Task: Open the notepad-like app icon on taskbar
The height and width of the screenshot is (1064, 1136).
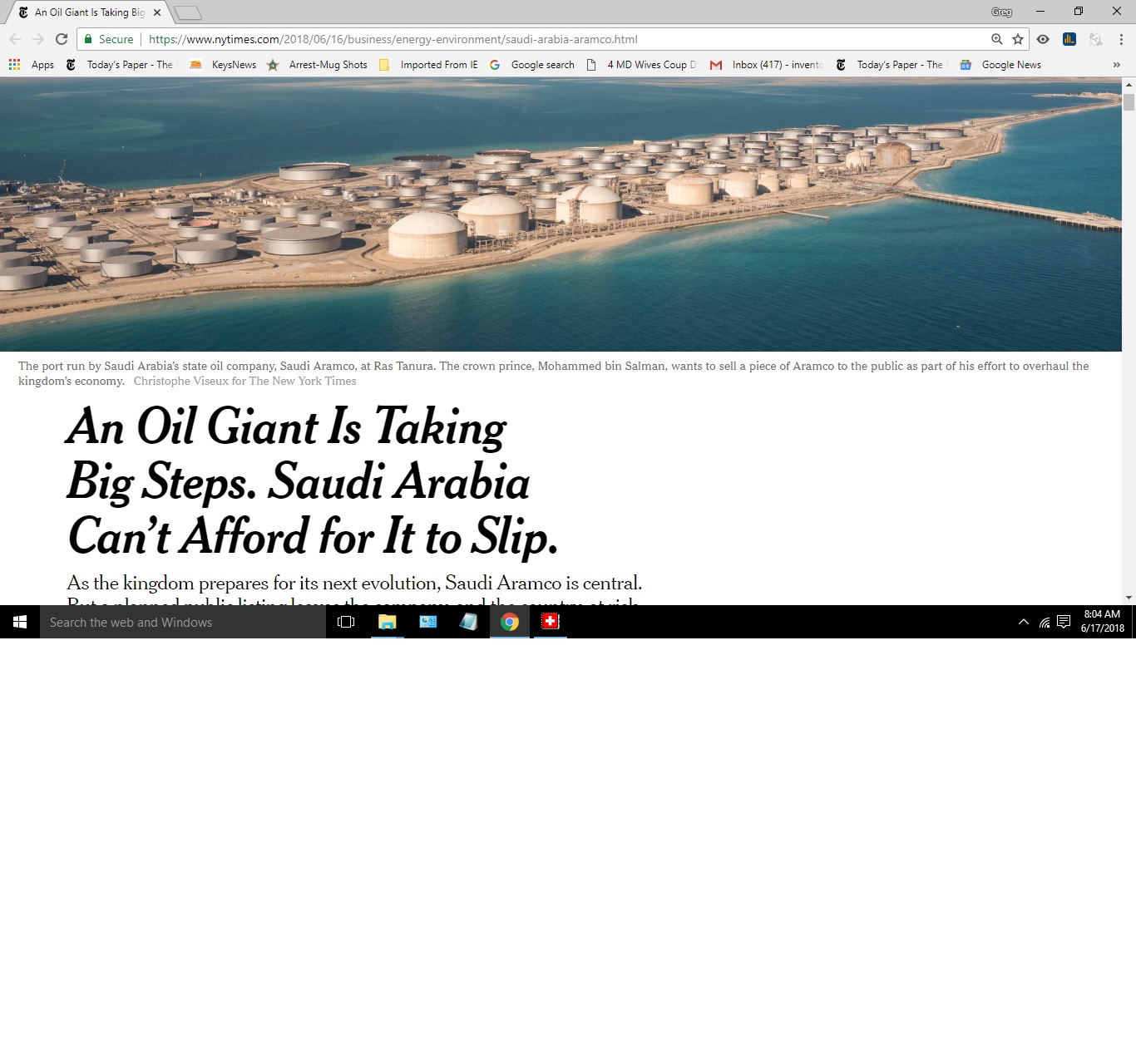Action: tap(469, 622)
